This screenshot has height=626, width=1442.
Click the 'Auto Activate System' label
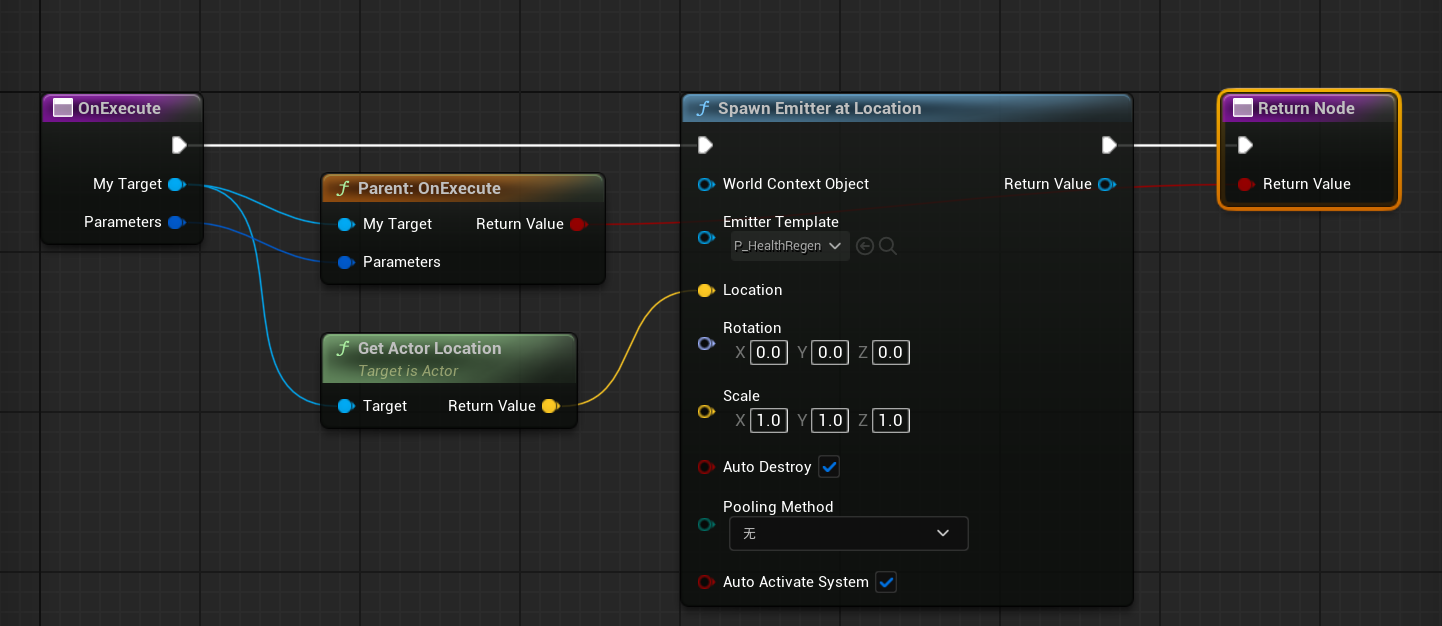pyautogui.click(x=796, y=582)
